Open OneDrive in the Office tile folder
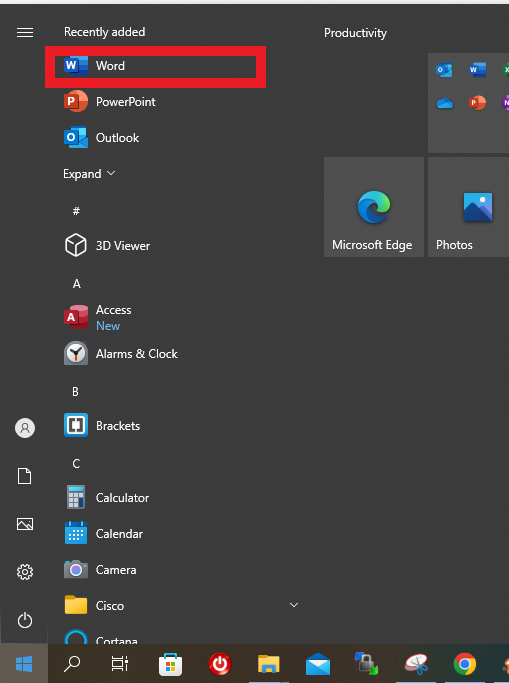 pos(445,103)
